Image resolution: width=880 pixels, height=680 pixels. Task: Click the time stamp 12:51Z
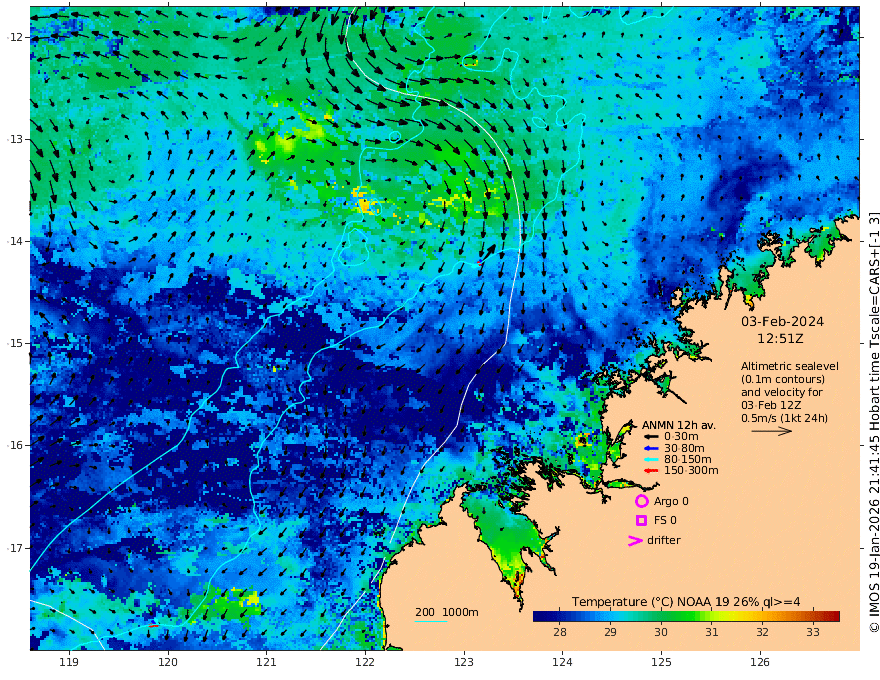coord(780,339)
